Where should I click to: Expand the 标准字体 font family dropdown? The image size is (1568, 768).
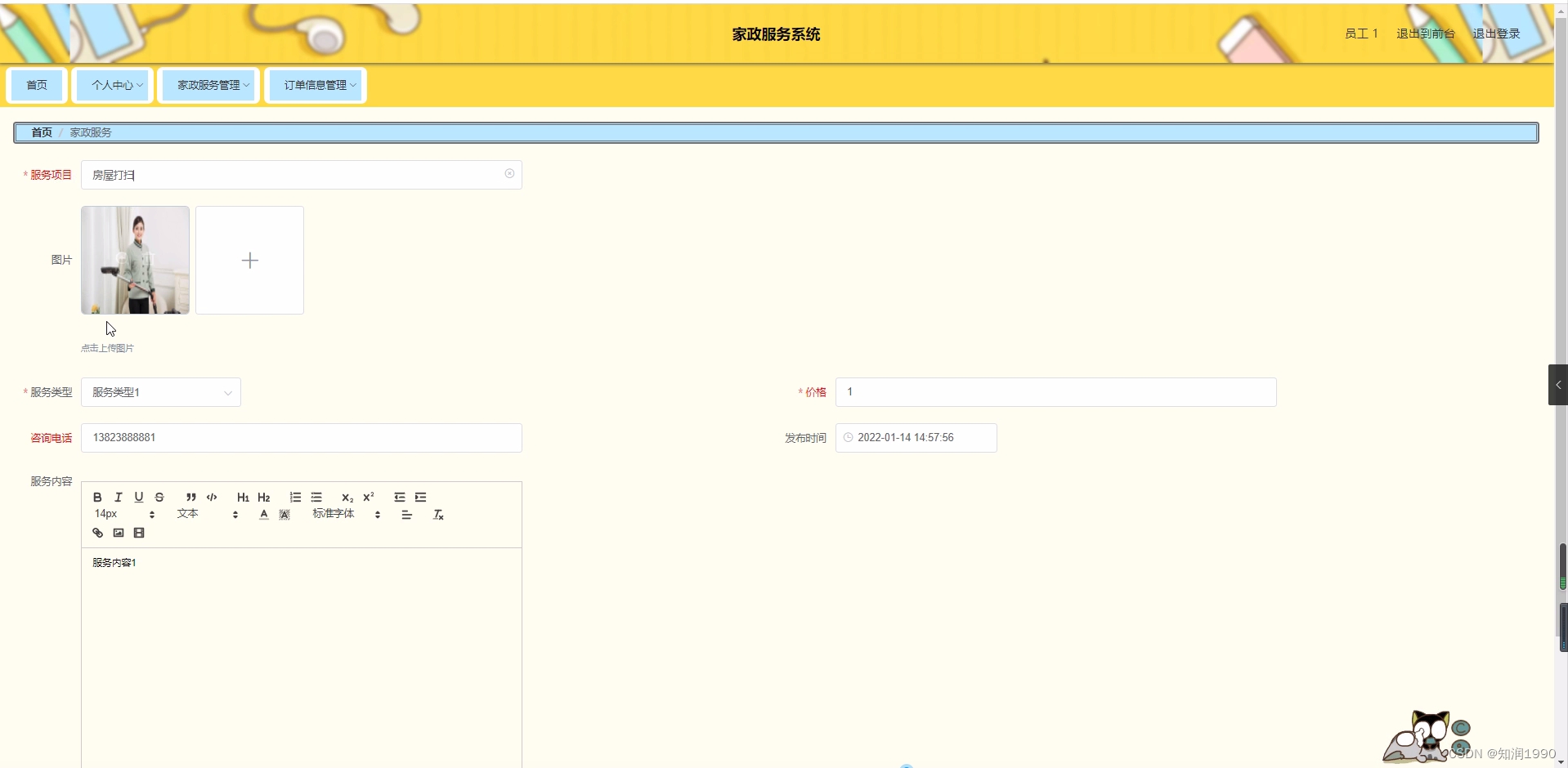coord(336,514)
